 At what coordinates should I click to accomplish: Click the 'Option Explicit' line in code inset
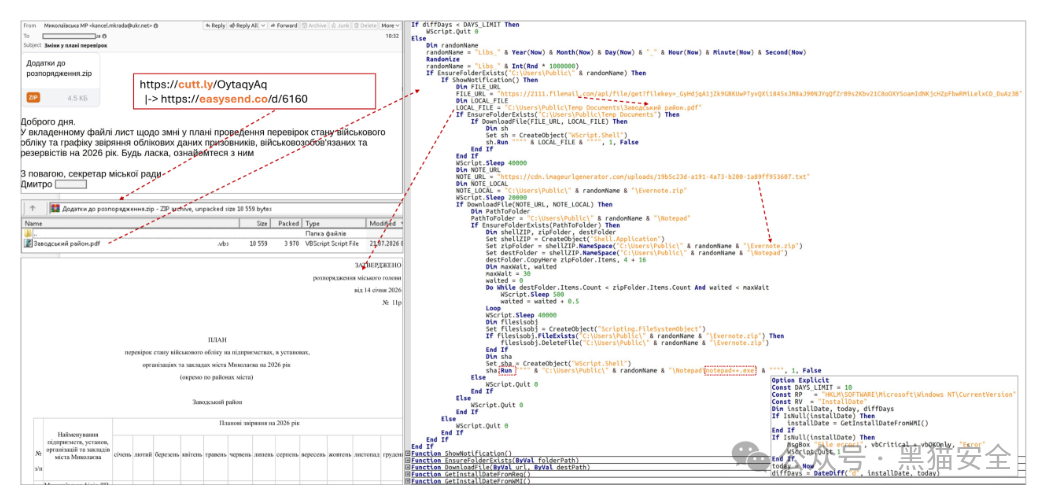pyautogui.click(x=800, y=381)
